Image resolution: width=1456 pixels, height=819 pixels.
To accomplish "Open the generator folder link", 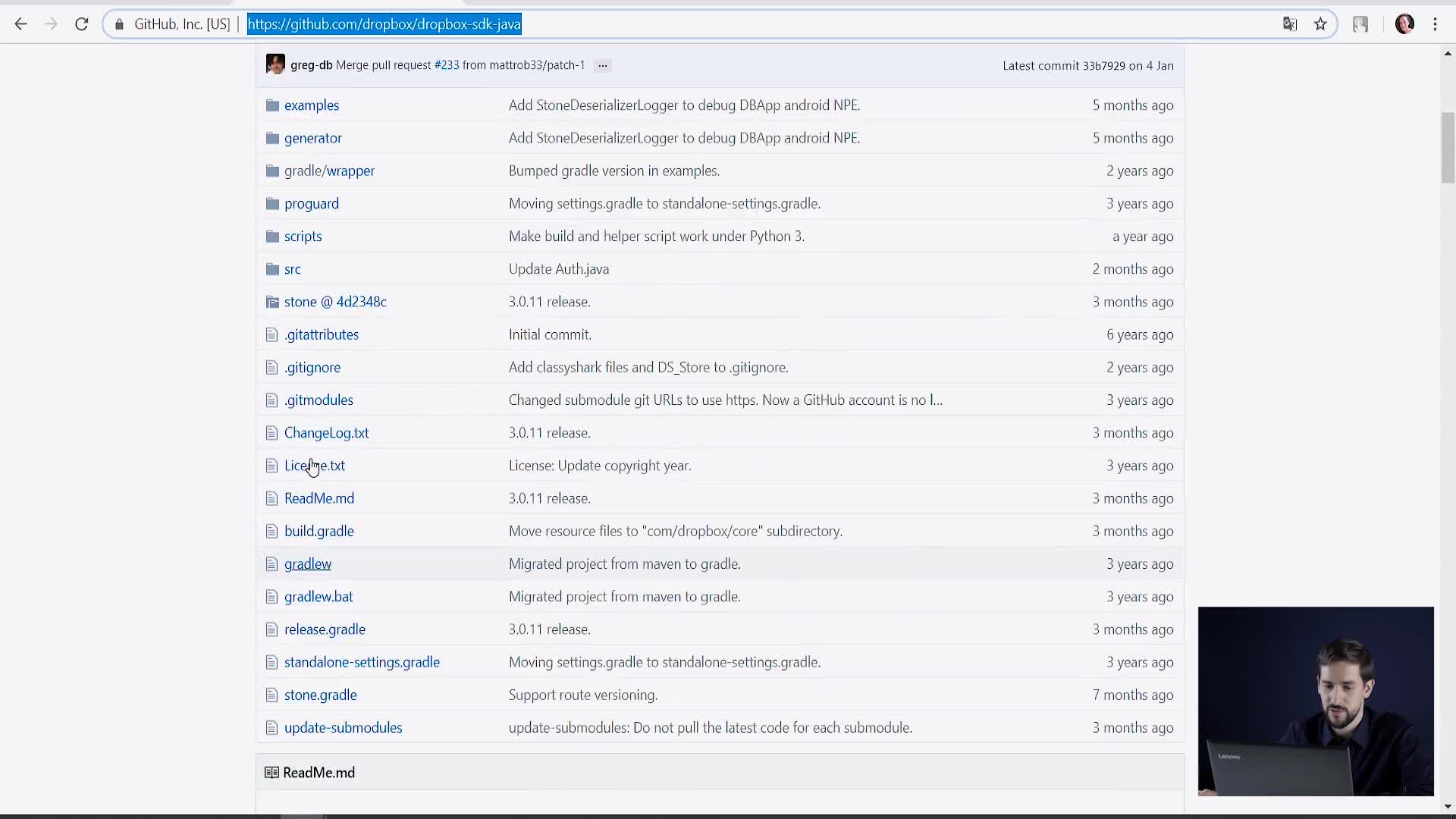I will [x=313, y=138].
